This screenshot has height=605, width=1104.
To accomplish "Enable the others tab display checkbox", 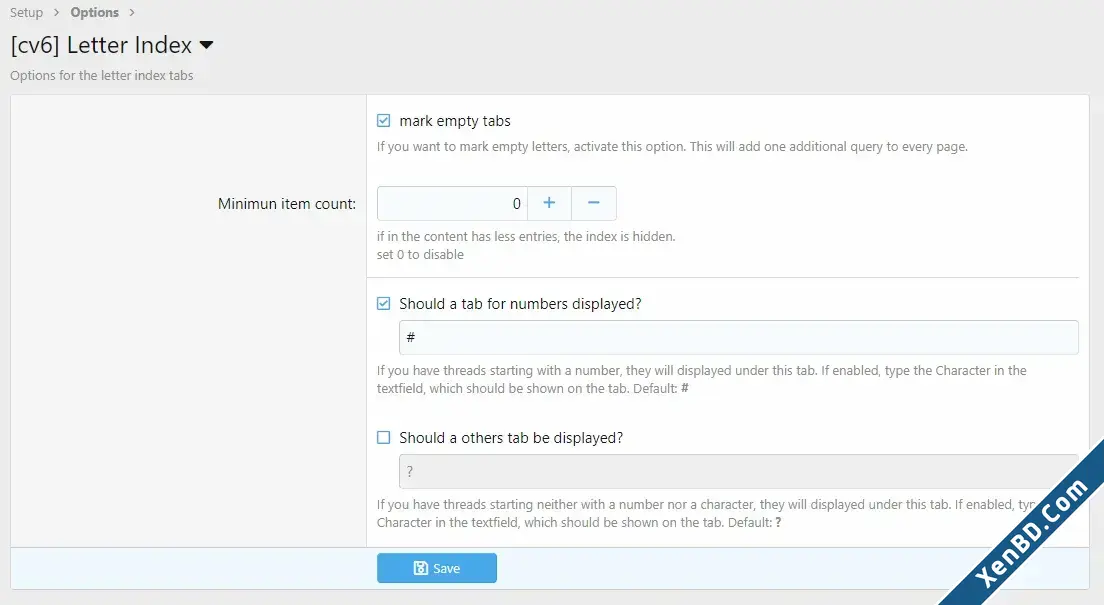I will coord(384,437).
